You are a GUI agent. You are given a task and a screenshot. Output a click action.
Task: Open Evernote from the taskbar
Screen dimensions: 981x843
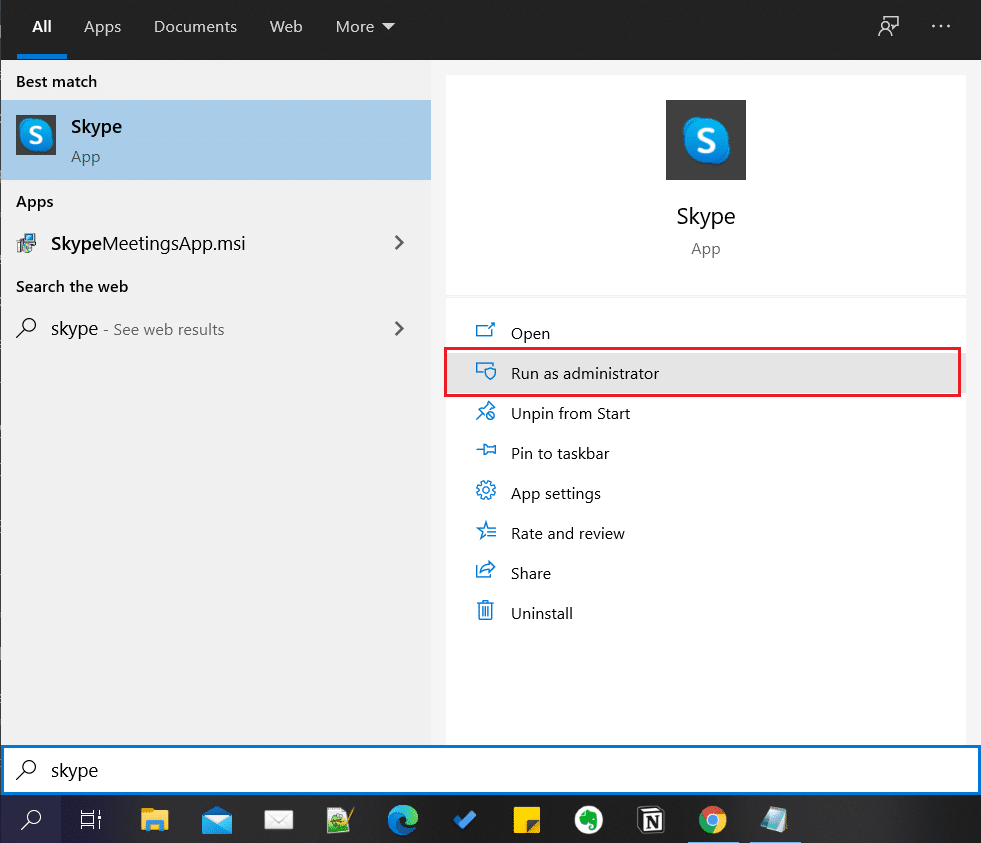tap(588, 820)
